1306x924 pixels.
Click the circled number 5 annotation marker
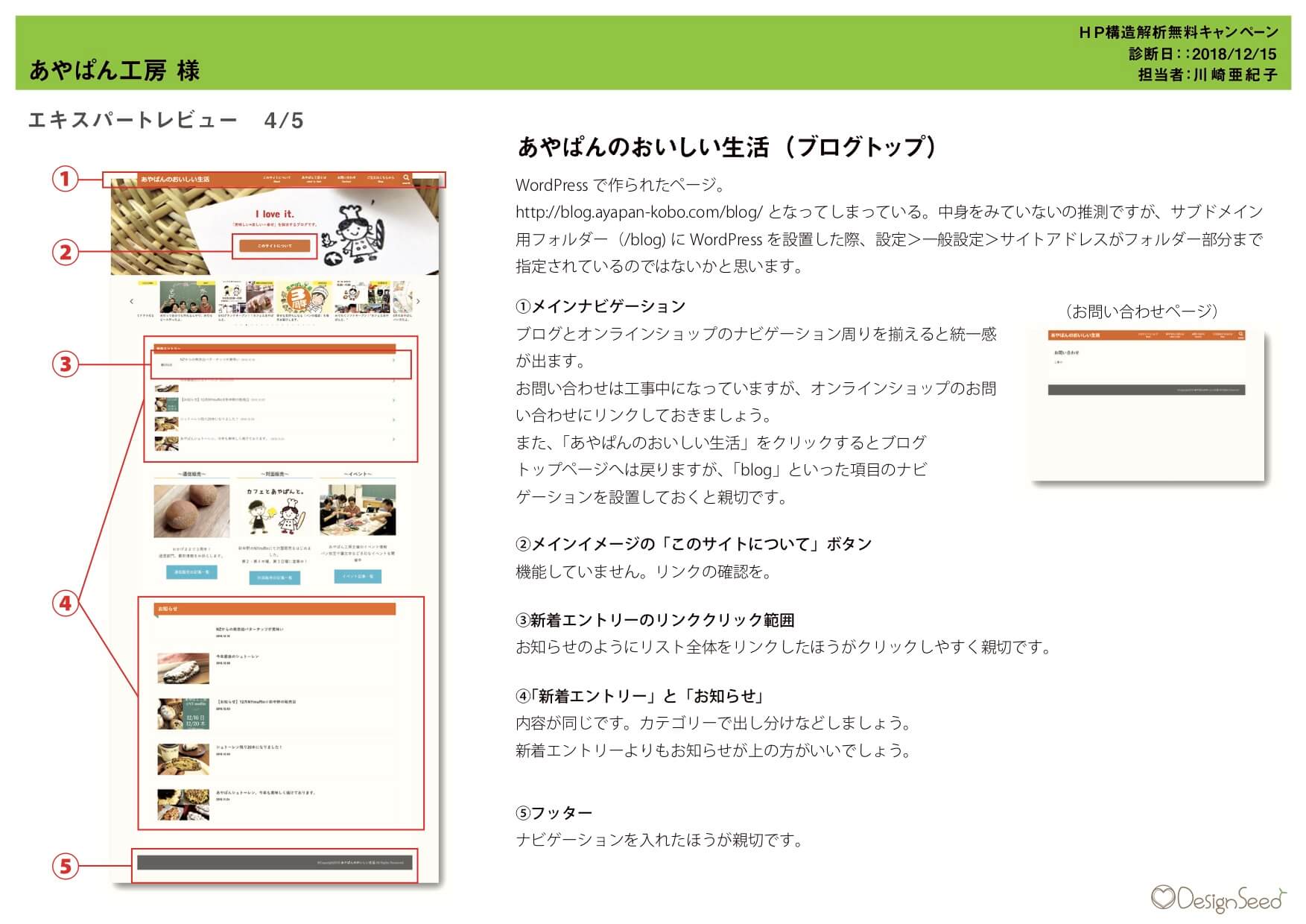click(x=66, y=866)
